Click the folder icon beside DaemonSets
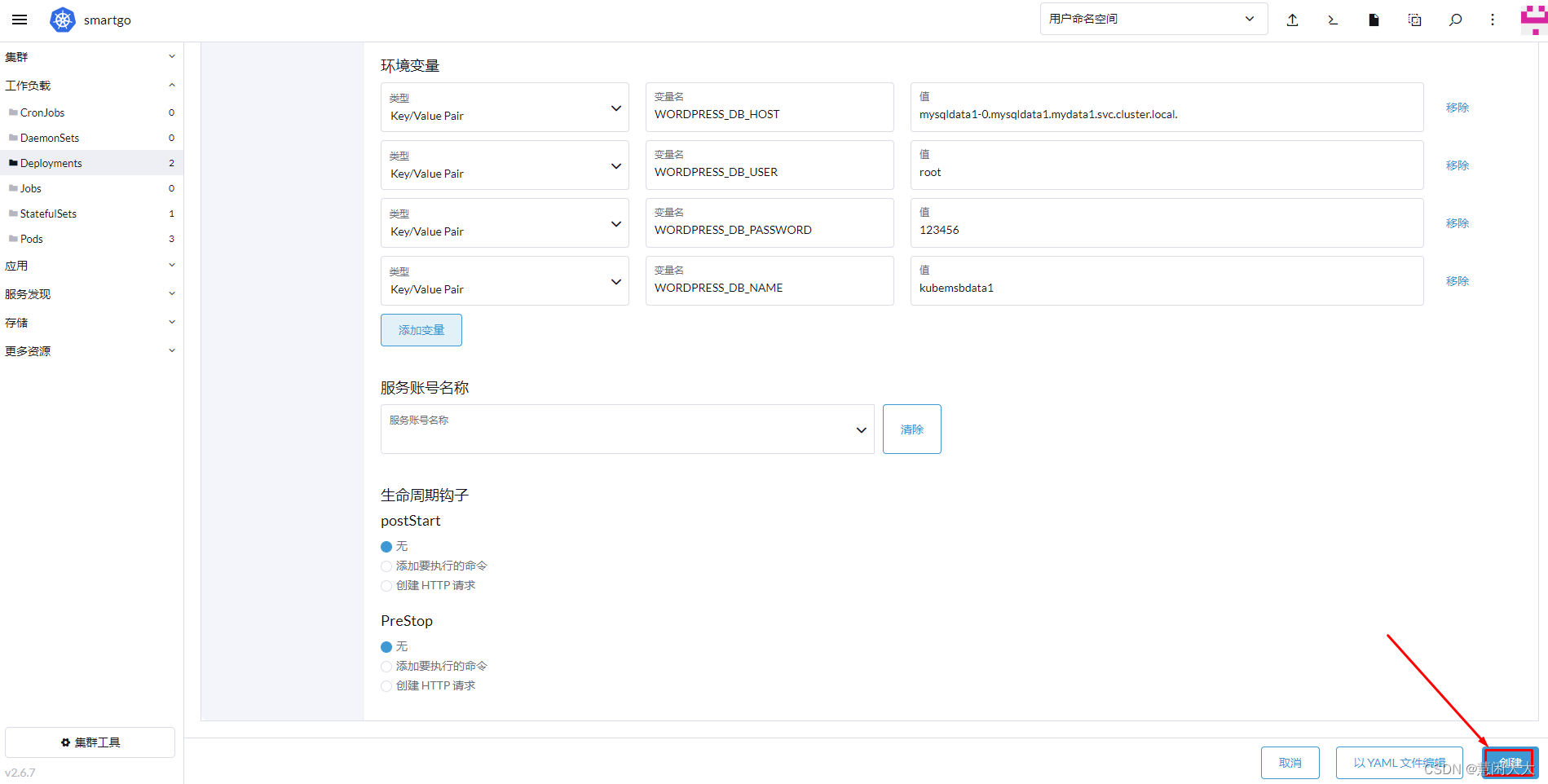The width and height of the screenshot is (1548, 784). [13, 138]
